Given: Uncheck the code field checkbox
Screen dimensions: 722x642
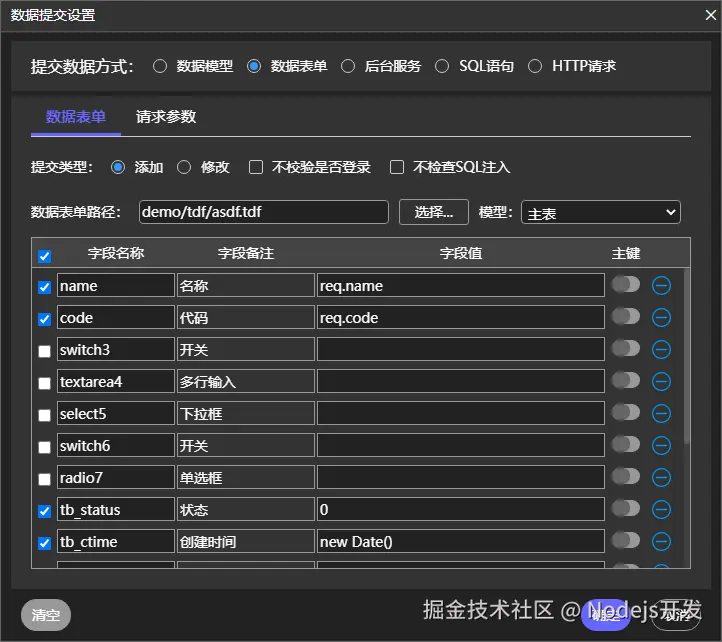Looking at the screenshot, I should tap(44, 319).
